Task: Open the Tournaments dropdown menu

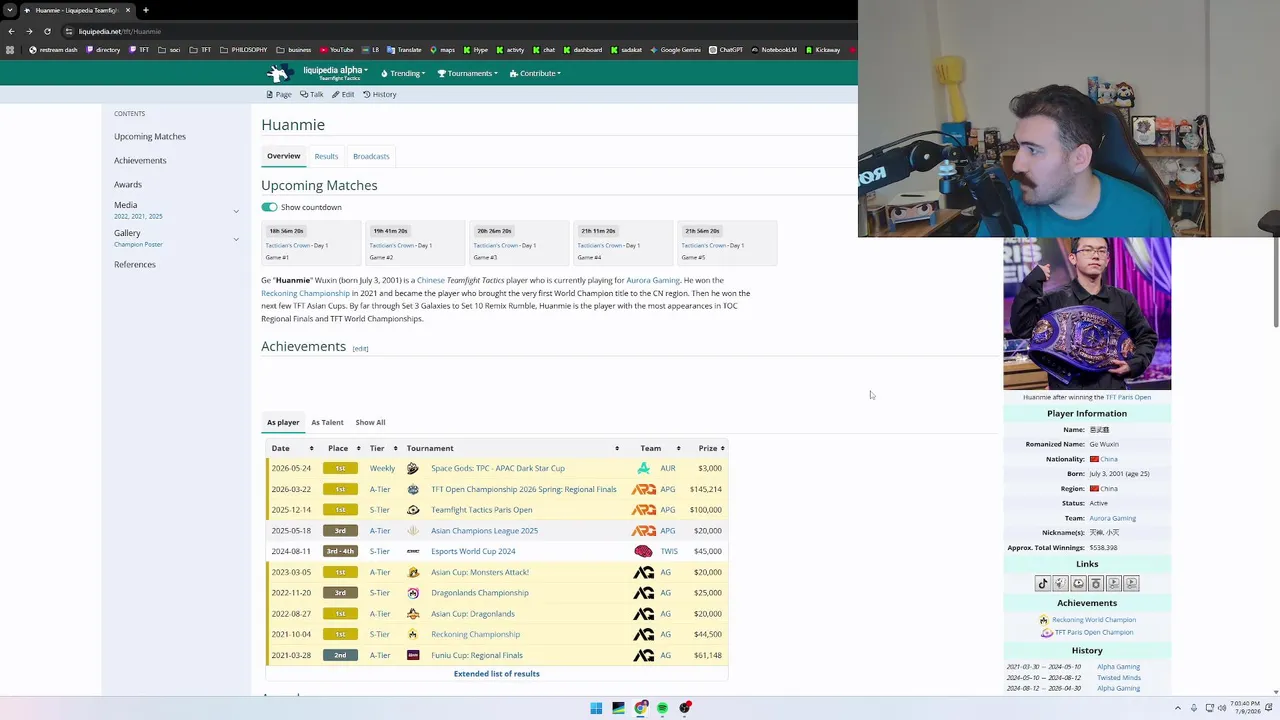Action: pos(467,73)
